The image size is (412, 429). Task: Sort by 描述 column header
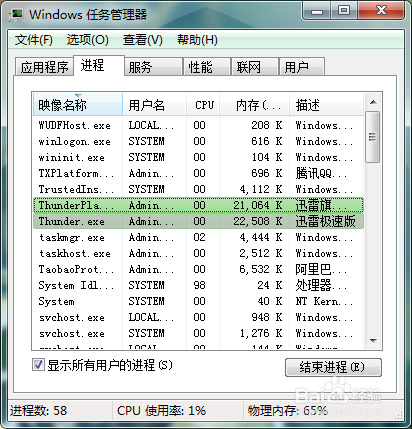[x=326, y=105]
